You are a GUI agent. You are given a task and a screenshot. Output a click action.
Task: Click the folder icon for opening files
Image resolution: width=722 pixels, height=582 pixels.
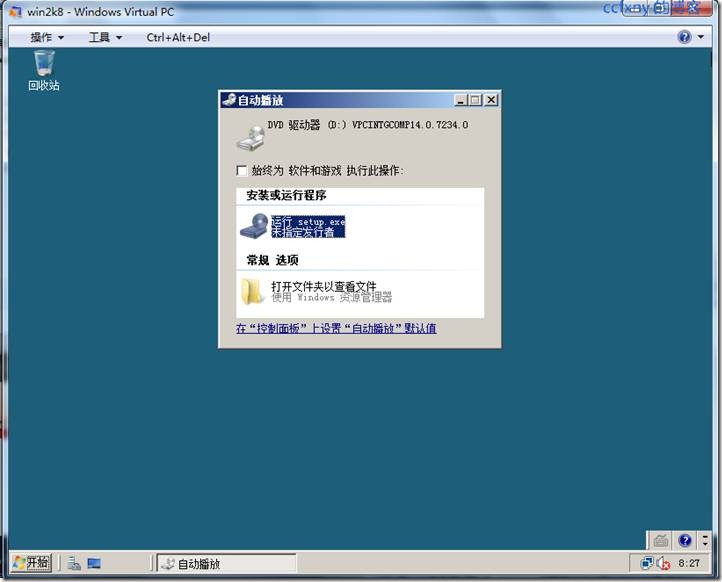click(252, 291)
